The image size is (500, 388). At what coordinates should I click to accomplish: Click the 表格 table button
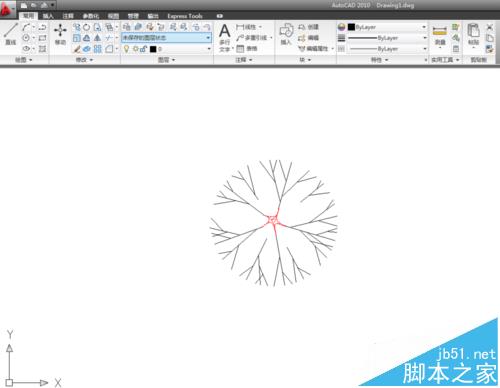pos(247,49)
